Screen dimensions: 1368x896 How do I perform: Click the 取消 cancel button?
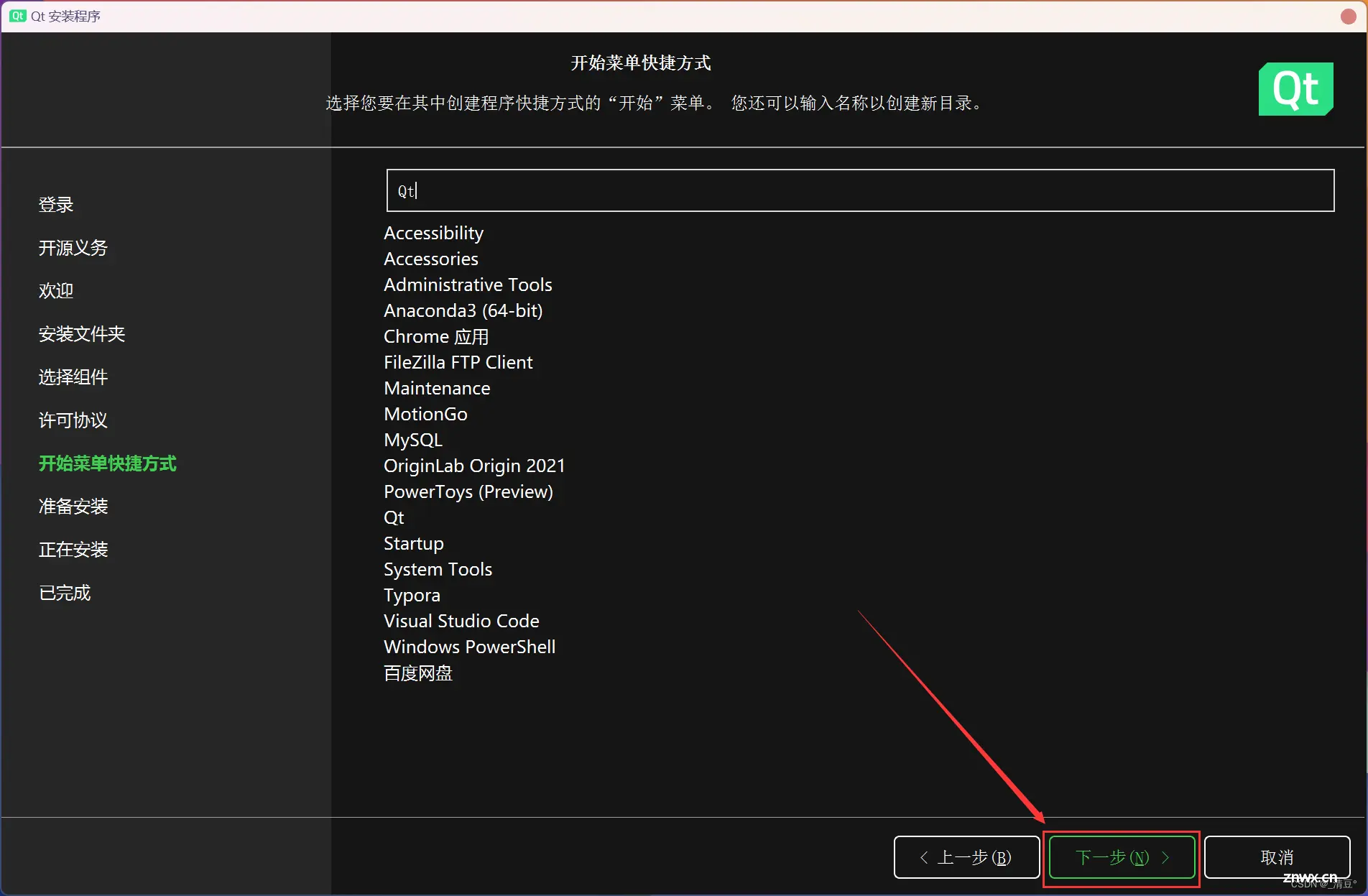(1277, 857)
